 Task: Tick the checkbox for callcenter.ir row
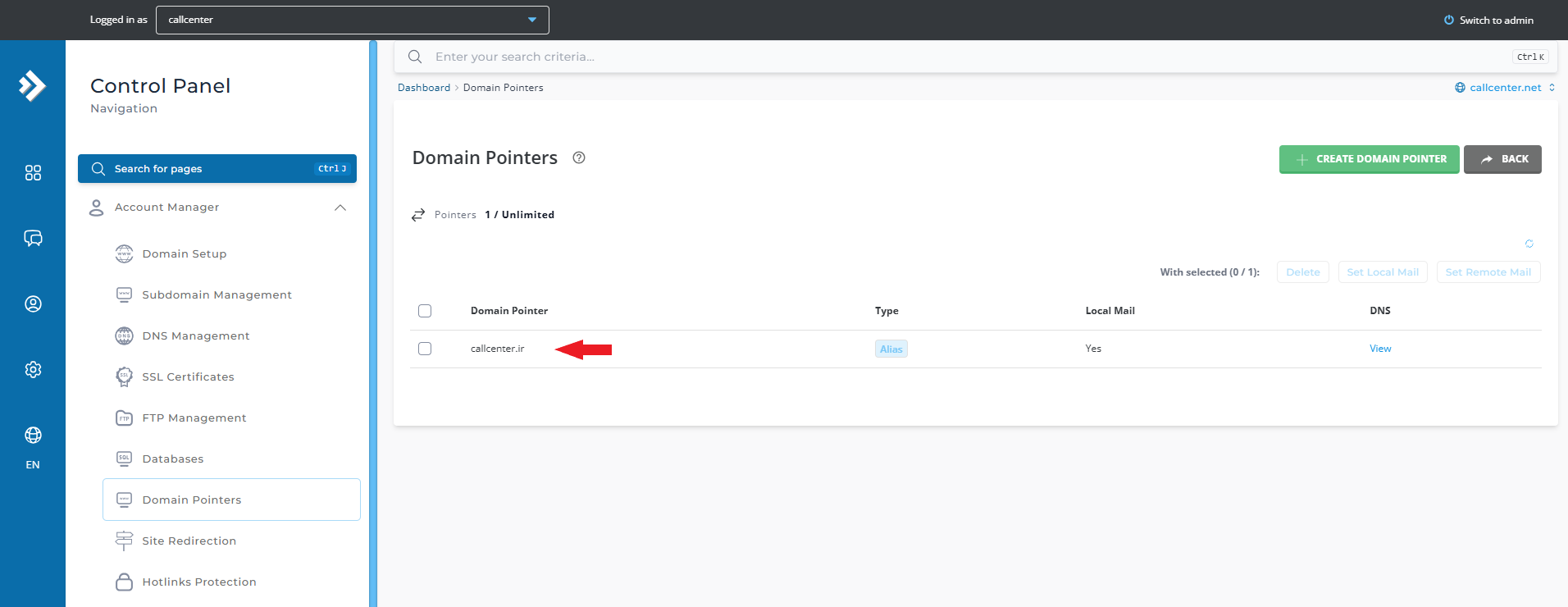tap(425, 349)
